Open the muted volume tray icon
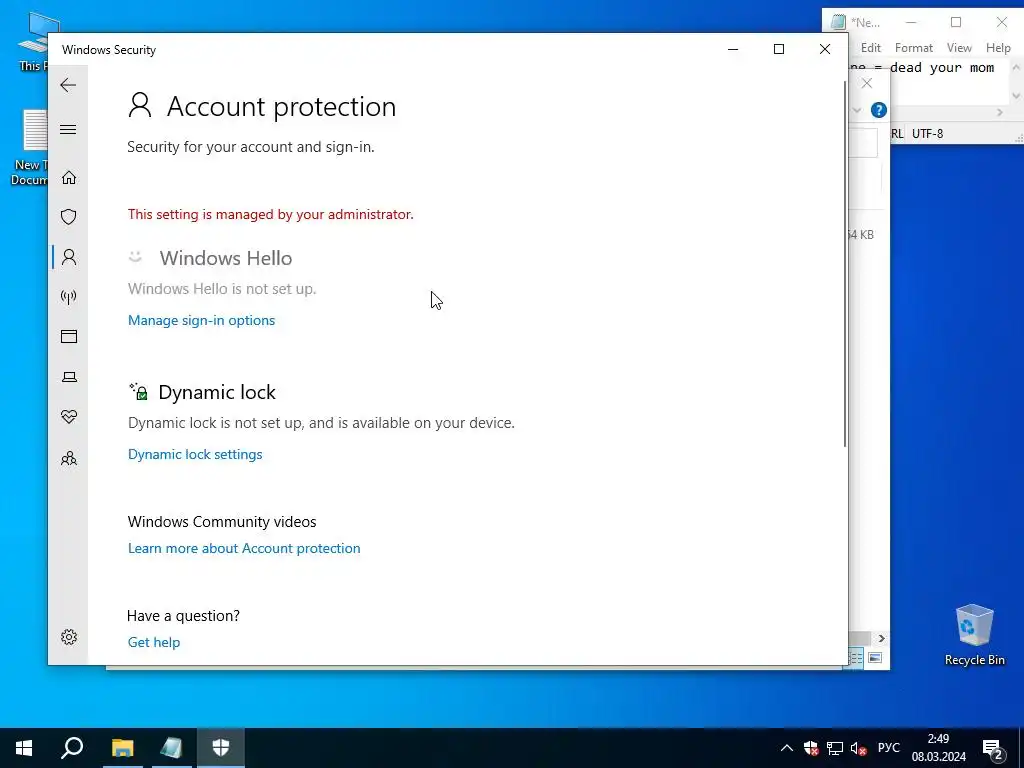 coord(858,748)
